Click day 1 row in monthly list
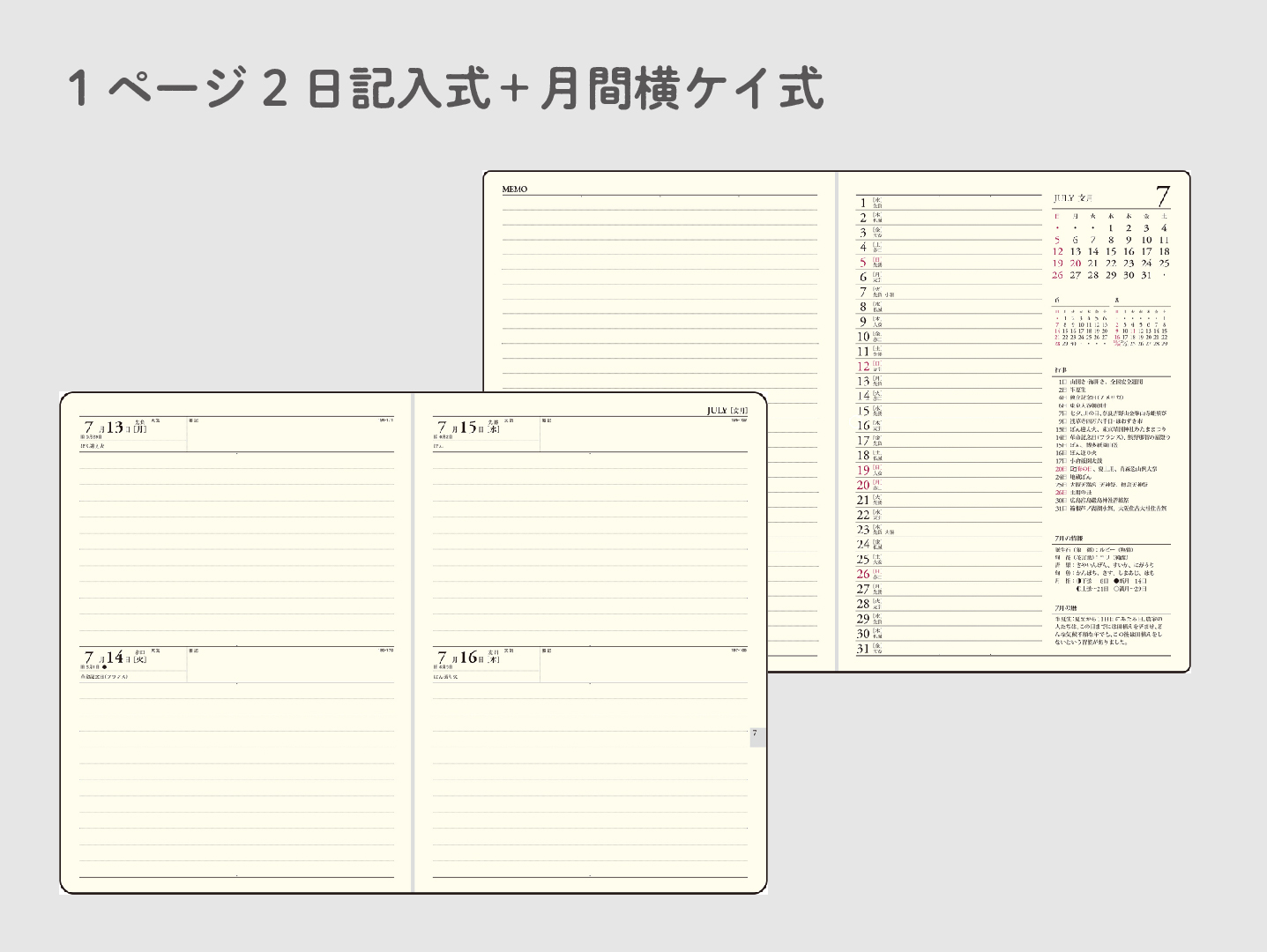1267x952 pixels. [949, 203]
